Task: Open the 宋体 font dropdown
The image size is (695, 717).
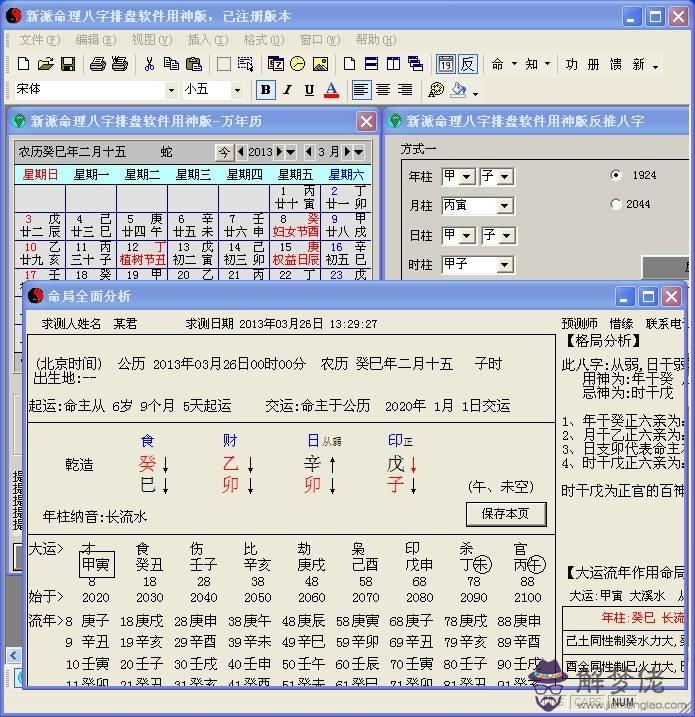Action: pos(171,90)
